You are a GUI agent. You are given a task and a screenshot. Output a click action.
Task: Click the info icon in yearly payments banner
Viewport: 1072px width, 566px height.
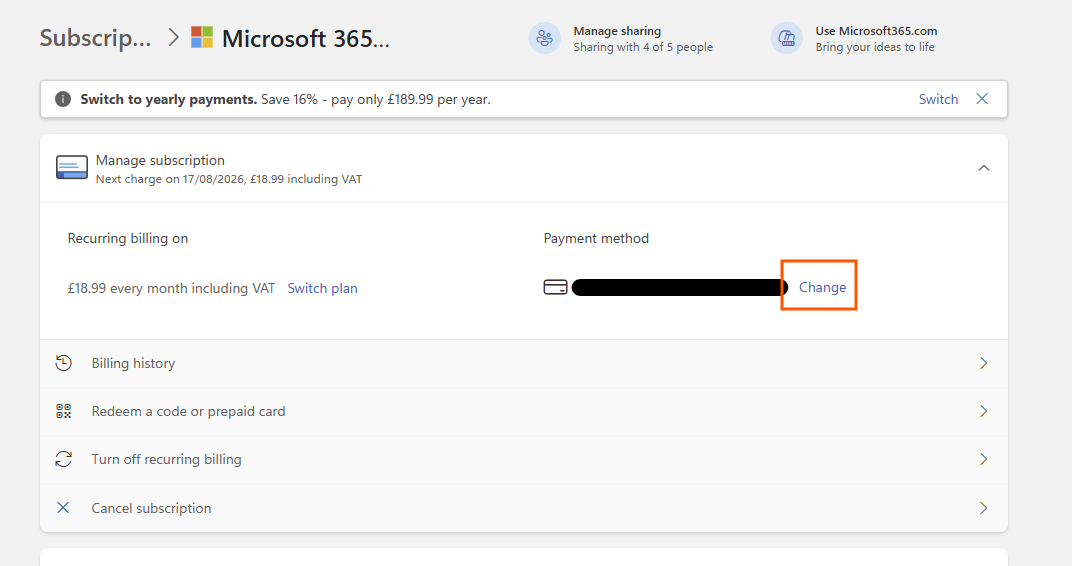[x=63, y=99]
